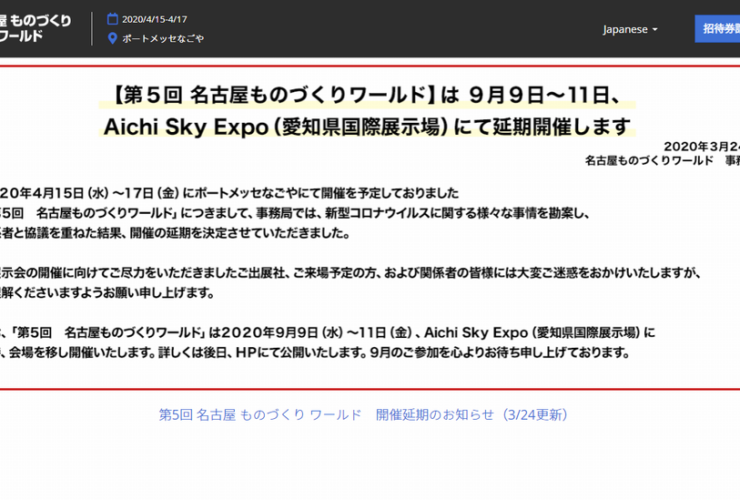The height and width of the screenshot is (500, 740).
Task: Click the line mentioning 新型コロナウイルス
Action: pyautogui.click(x=295, y=213)
